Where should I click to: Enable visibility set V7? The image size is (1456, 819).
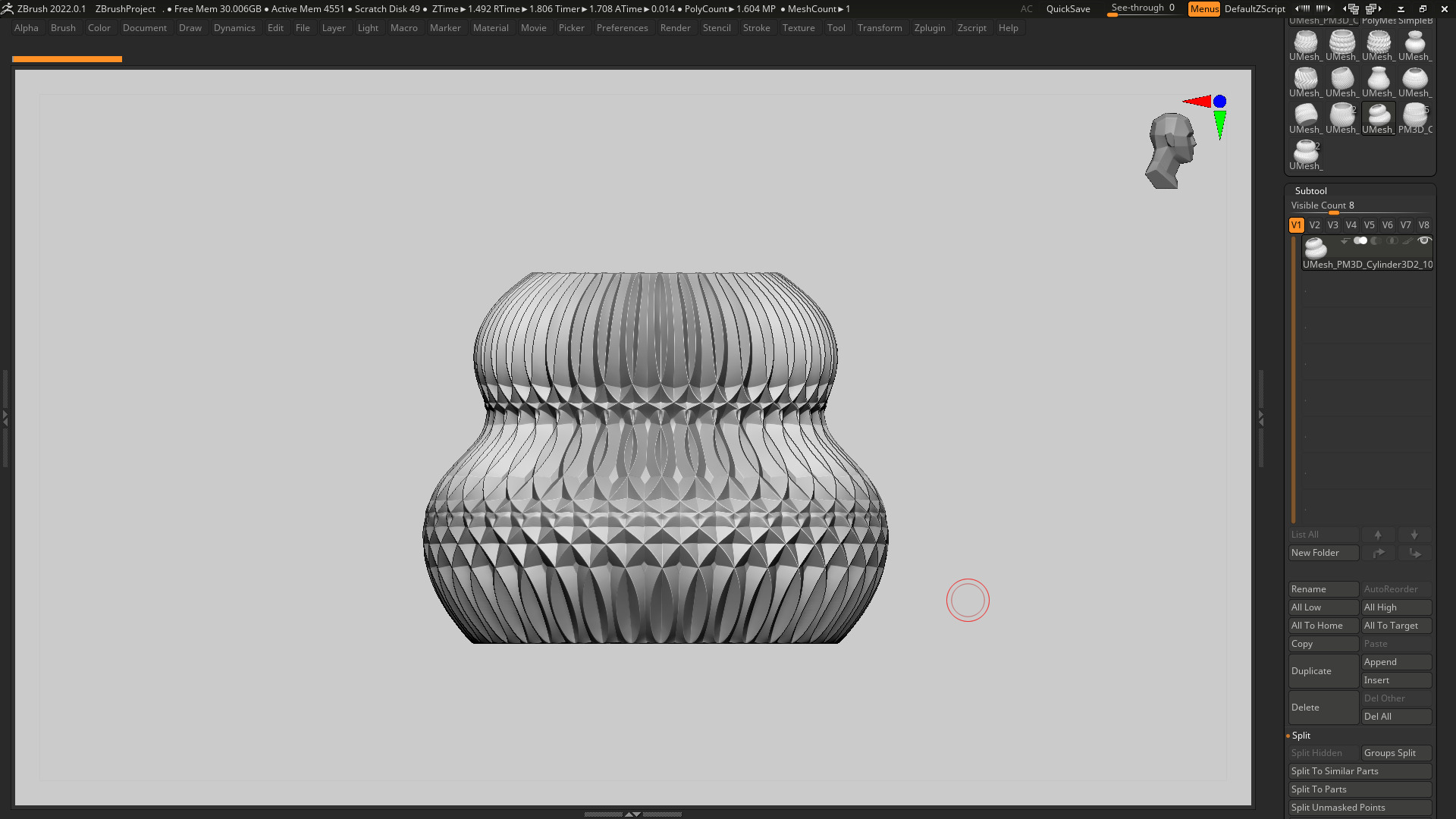point(1405,225)
